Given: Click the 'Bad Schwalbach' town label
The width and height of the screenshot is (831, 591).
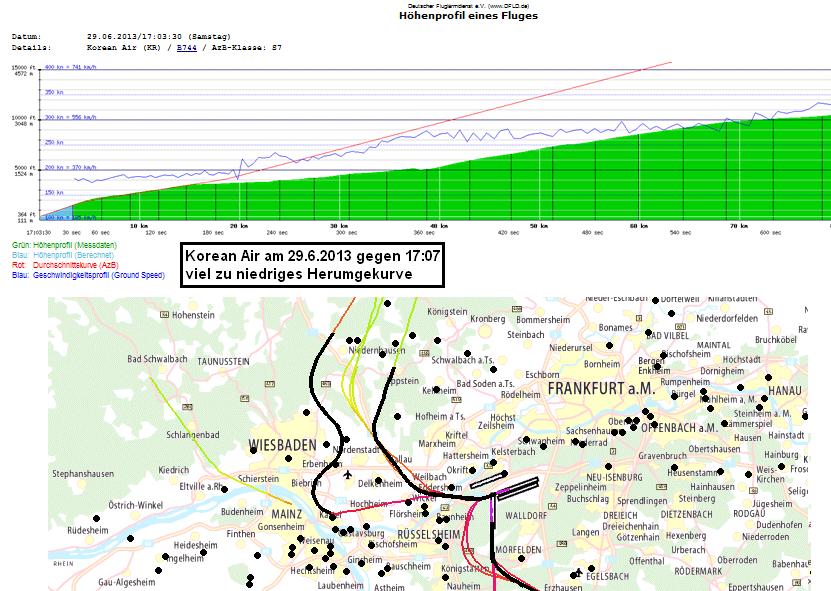Looking at the screenshot, I should pos(157,359).
